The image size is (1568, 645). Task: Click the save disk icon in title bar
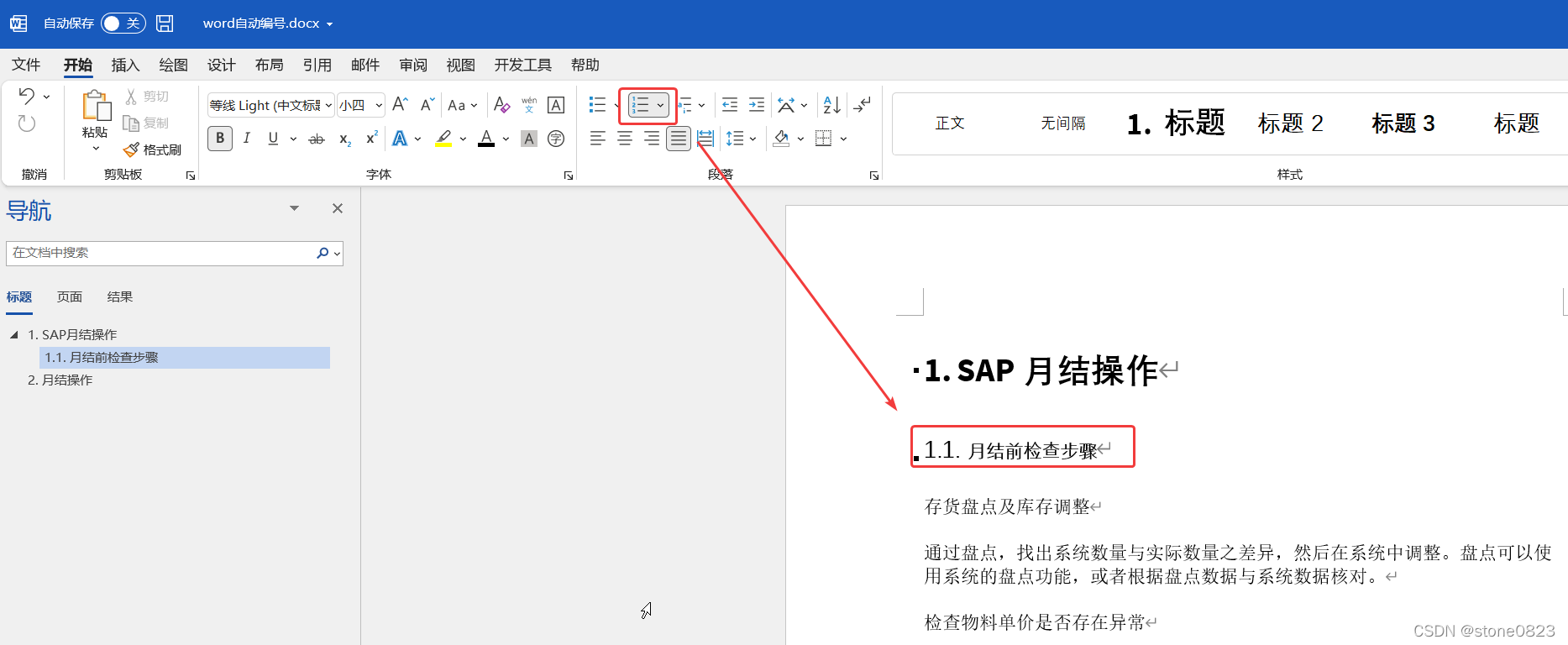tap(165, 24)
